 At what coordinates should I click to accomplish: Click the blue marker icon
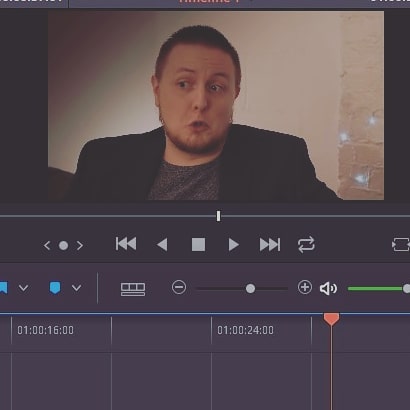[55, 288]
